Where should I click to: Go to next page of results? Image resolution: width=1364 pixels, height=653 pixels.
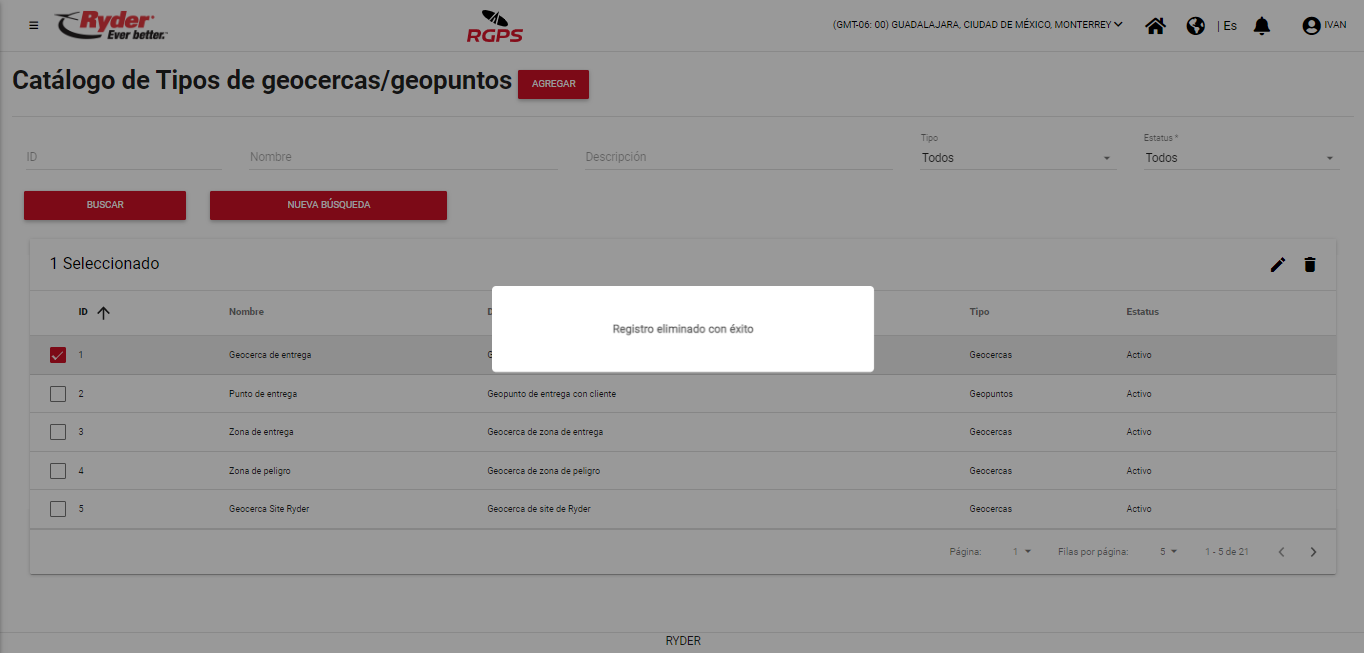[x=1313, y=552]
